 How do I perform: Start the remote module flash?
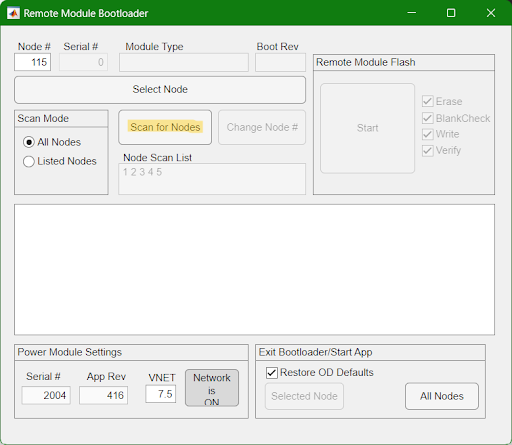coord(367,128)
